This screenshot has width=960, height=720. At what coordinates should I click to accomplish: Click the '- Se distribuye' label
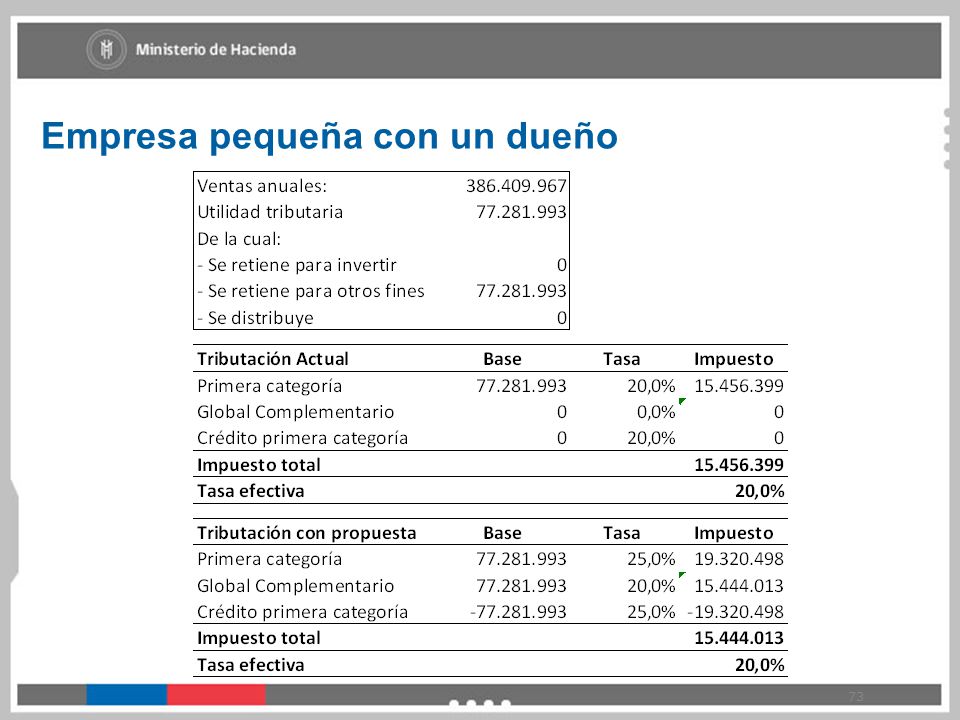[x=255, y=318]
